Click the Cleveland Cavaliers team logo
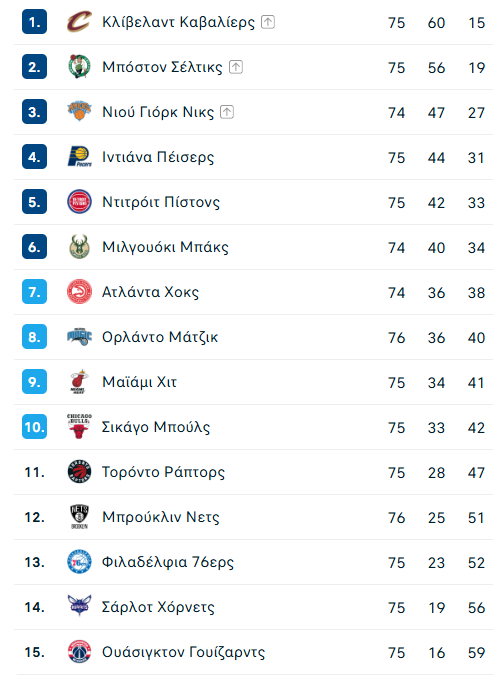This screenshot has height=676, width=493. tap(79, 22)
